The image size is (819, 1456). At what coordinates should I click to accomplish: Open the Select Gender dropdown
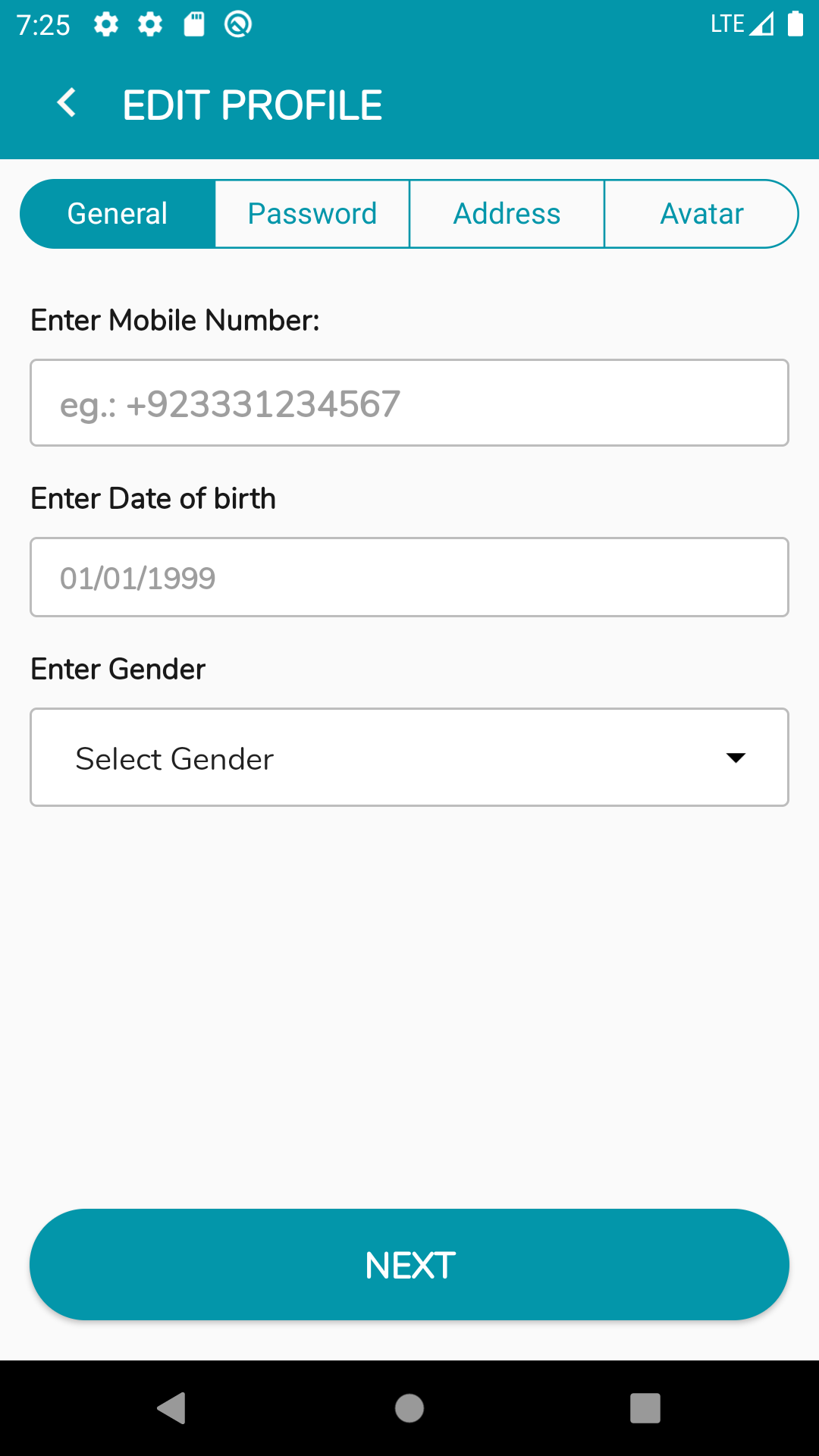point(379,758)
